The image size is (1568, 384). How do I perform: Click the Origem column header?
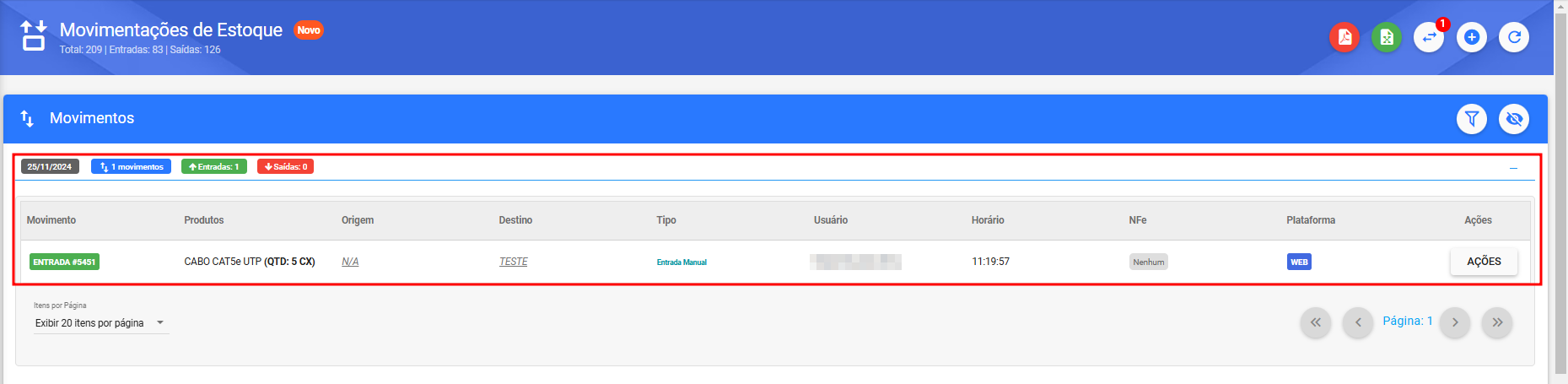pyautogui.click(x=358, y=220)
